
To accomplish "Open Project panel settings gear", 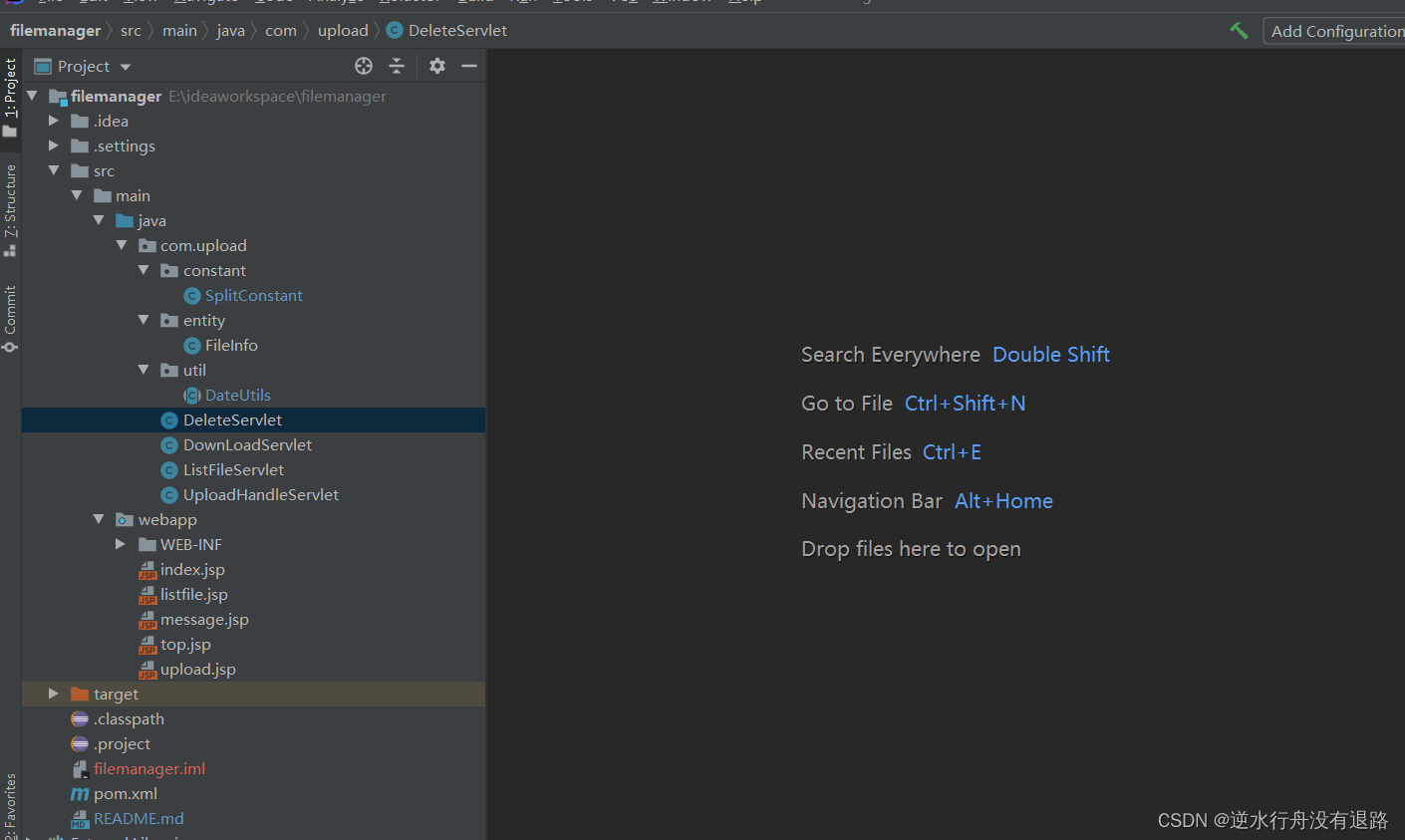I will [x=437, y=66].
